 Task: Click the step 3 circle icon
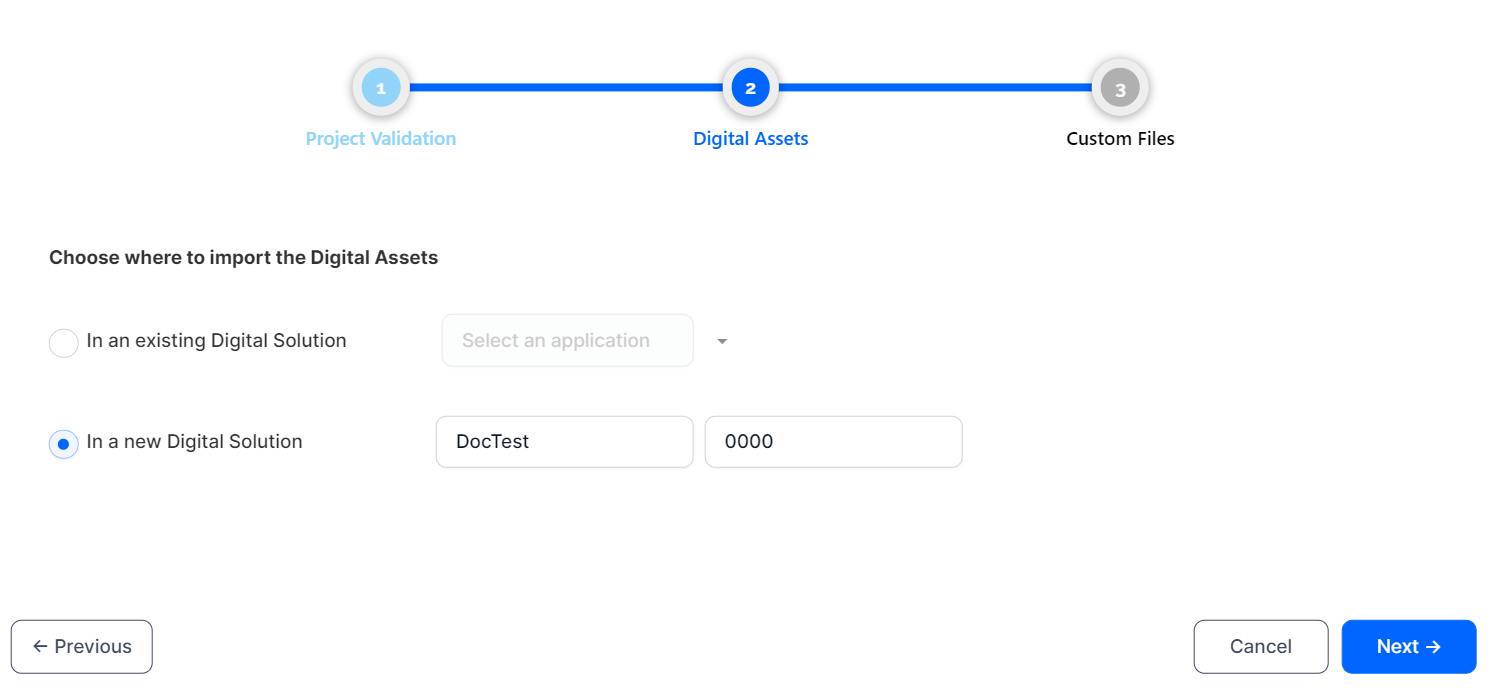pos(1120,88)
